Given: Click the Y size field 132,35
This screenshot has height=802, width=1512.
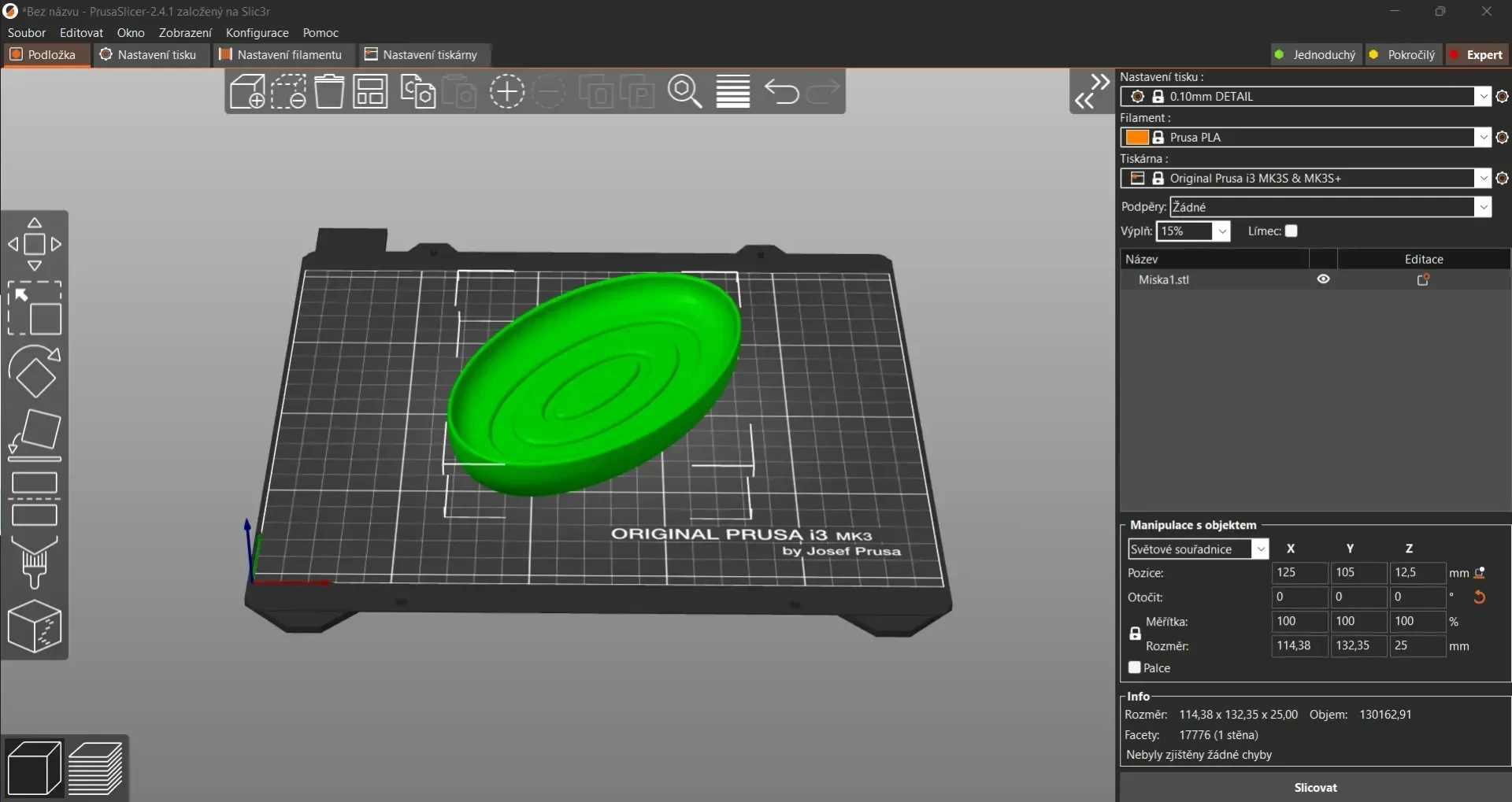Looking at the screenshot, I should [1358, 646].
